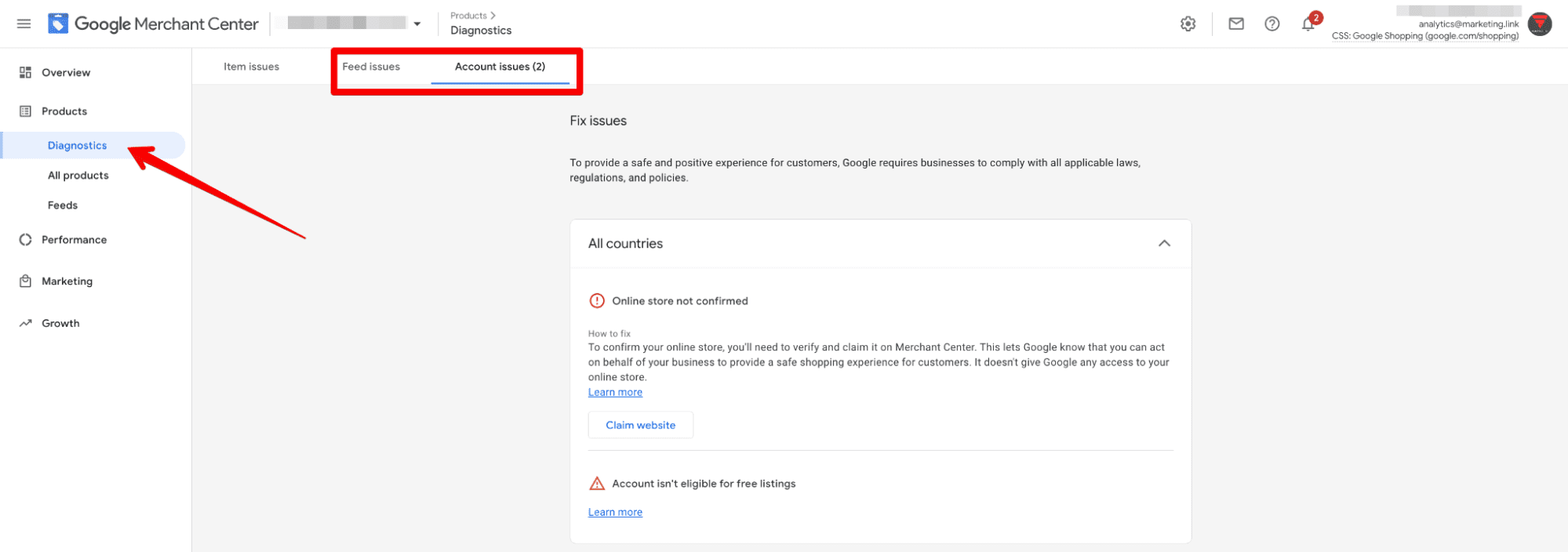Image resolution: width=1568 pixels, height=552 pixels.
Task: Open the mail envelope icon
Action: [x=1236, y=24]
